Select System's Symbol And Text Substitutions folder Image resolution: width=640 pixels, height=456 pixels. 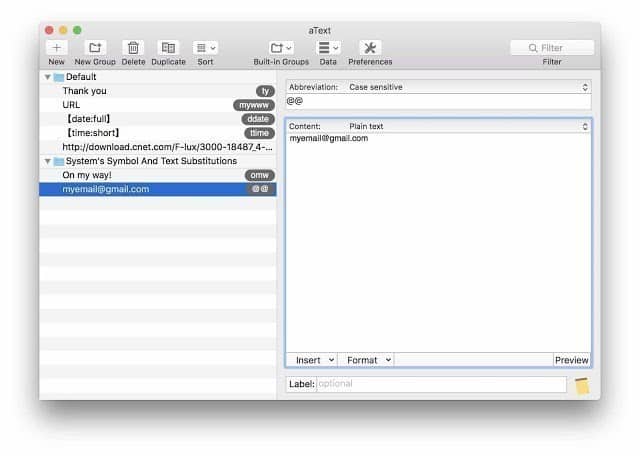point(158,161)
